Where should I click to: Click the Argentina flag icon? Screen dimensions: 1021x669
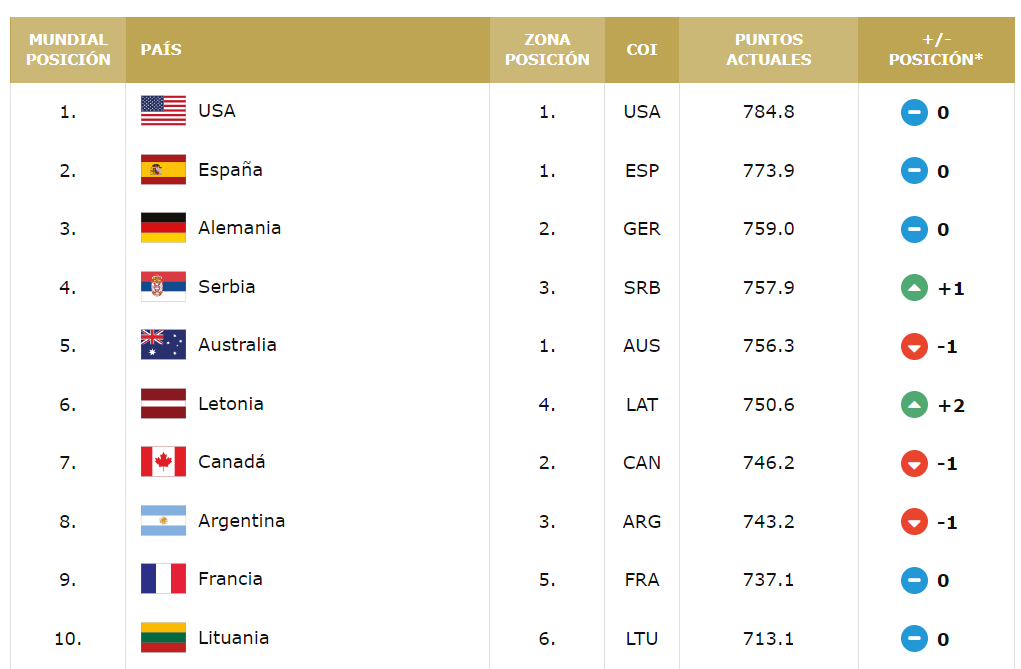point(163,521)
